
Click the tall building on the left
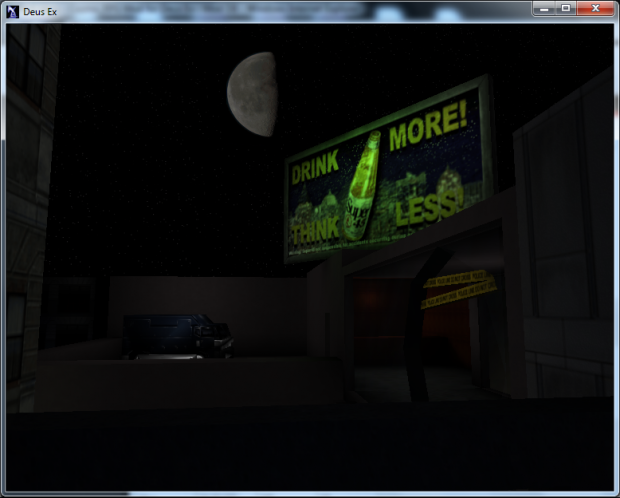(x=30, y=200)
